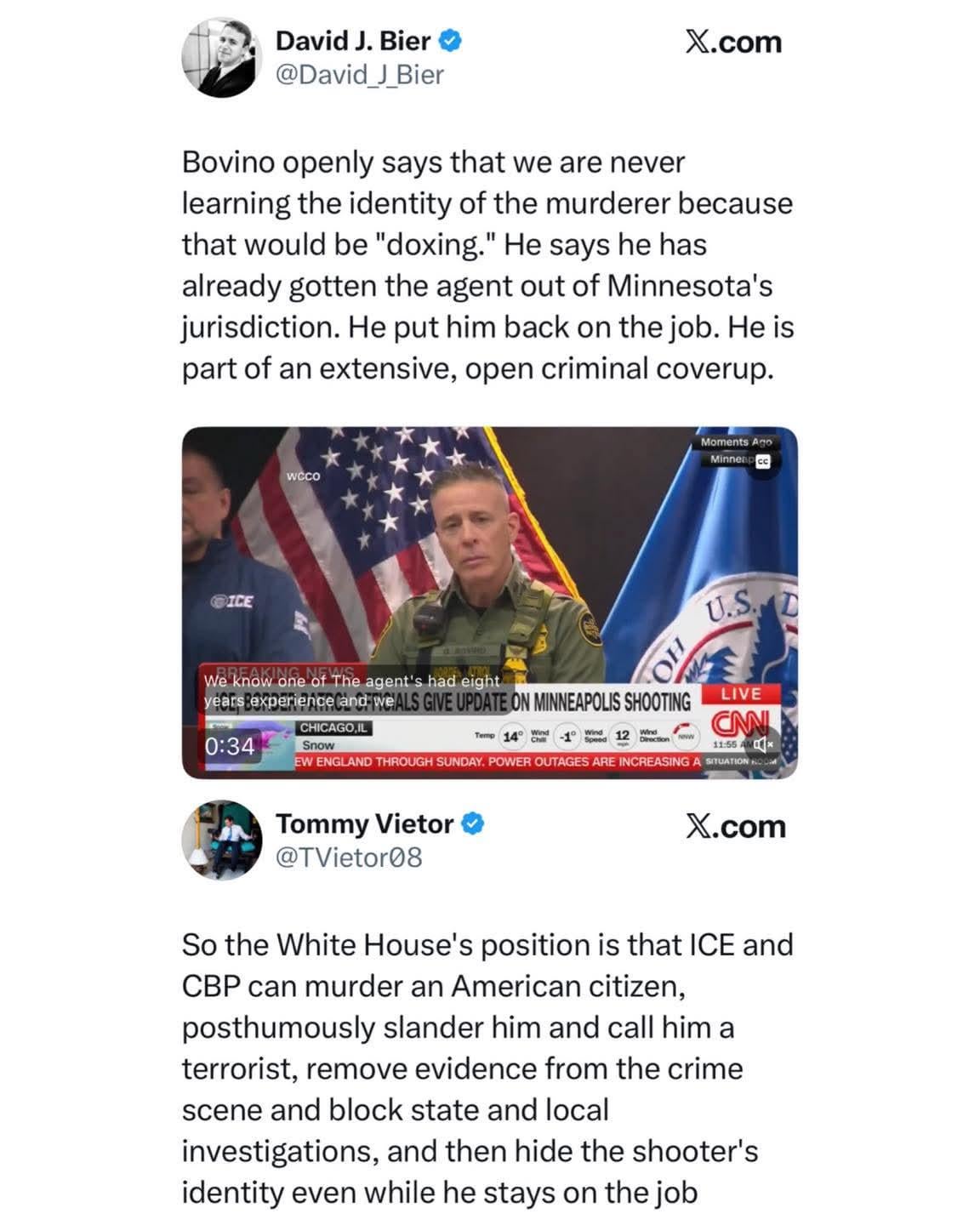The image size is (980, 1225).
Task: Open the @David_J_Bier handle link
Action: pos(359,75)
